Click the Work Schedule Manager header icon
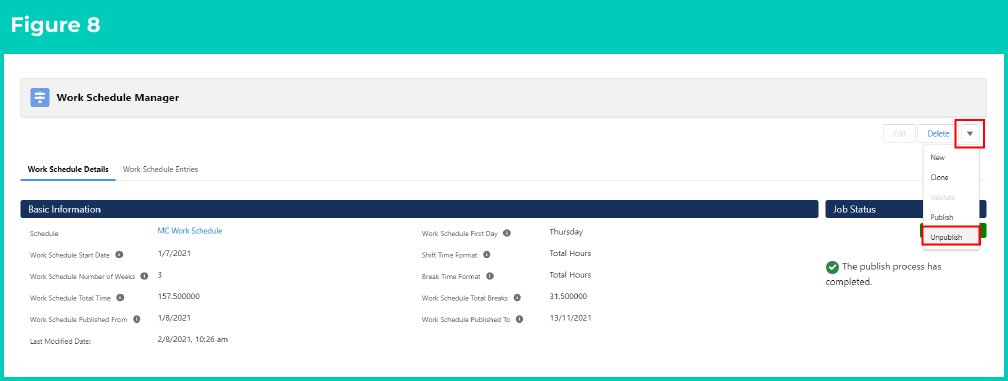This screenshot has height=381, width=1008. pos(40,98)
